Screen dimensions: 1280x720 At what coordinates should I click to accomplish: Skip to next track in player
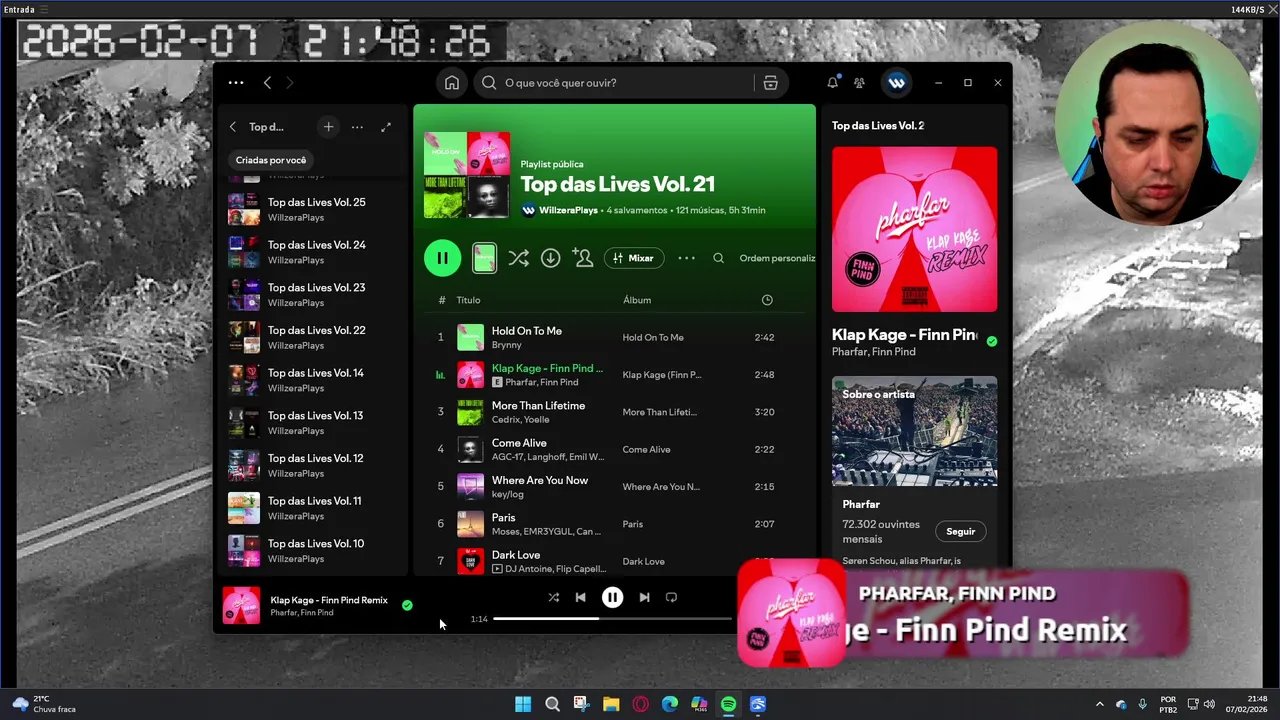[x=644, y=597]
